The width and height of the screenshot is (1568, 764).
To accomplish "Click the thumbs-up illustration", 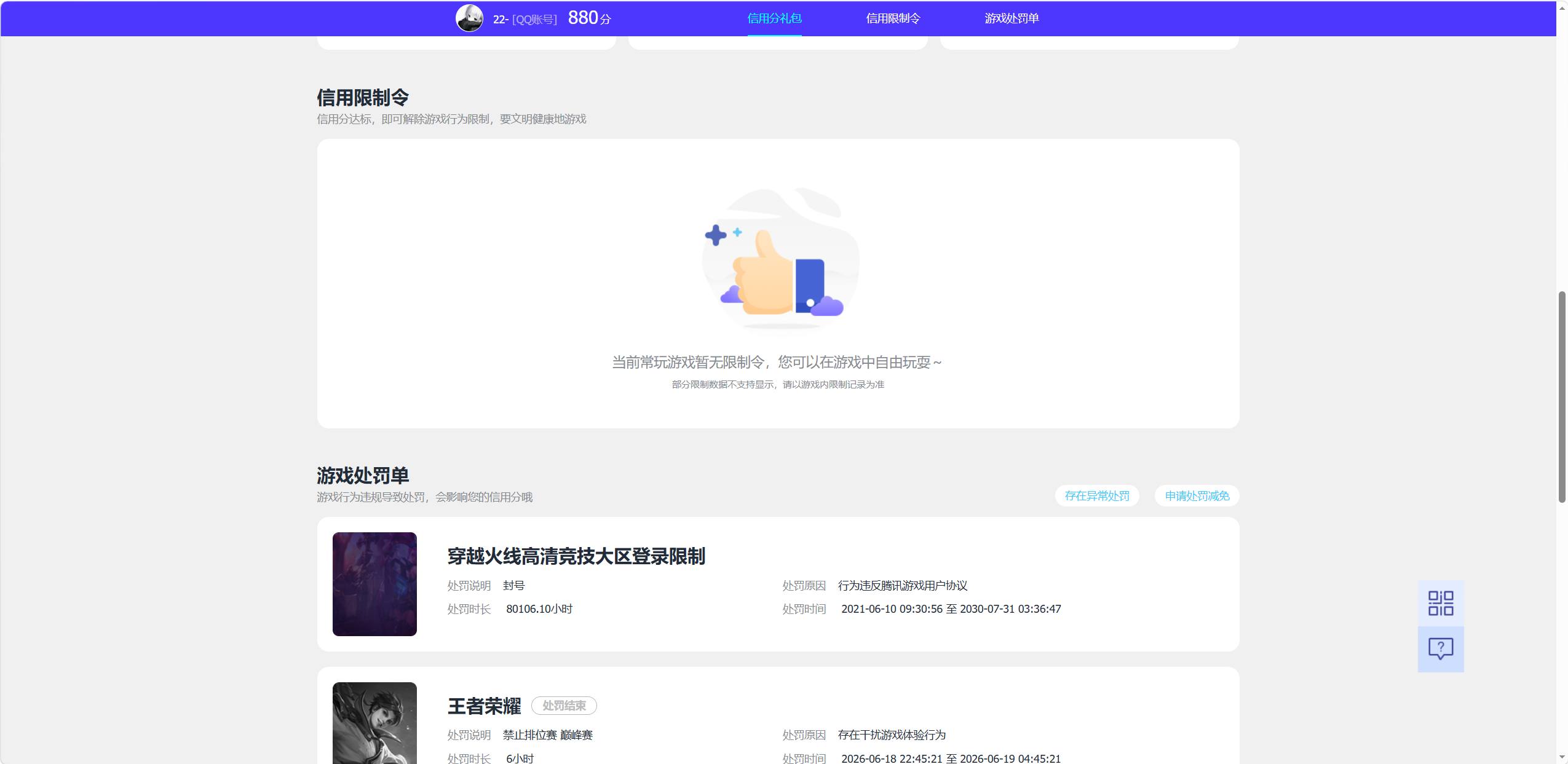I will [x=780, y=261].
